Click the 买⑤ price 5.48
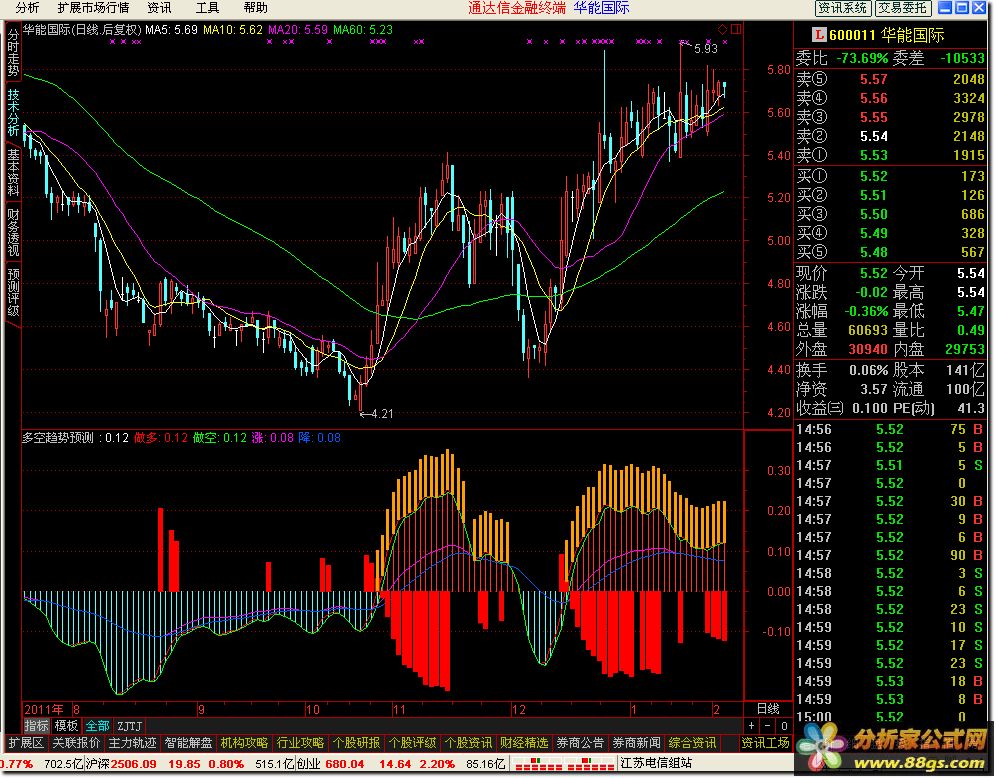Image resolution: width=996 pixels, height=778 pixels. point(873,252)
